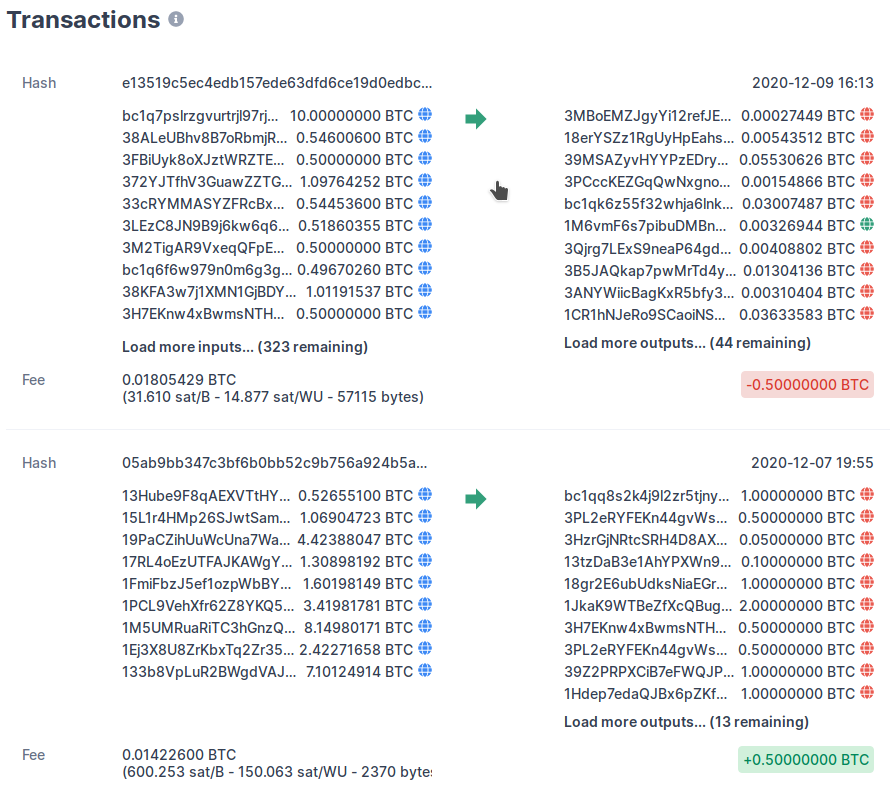Select the date 2020-12-09 16:13
This screenshot has height=792, width=895.
[x=813, y=83]
